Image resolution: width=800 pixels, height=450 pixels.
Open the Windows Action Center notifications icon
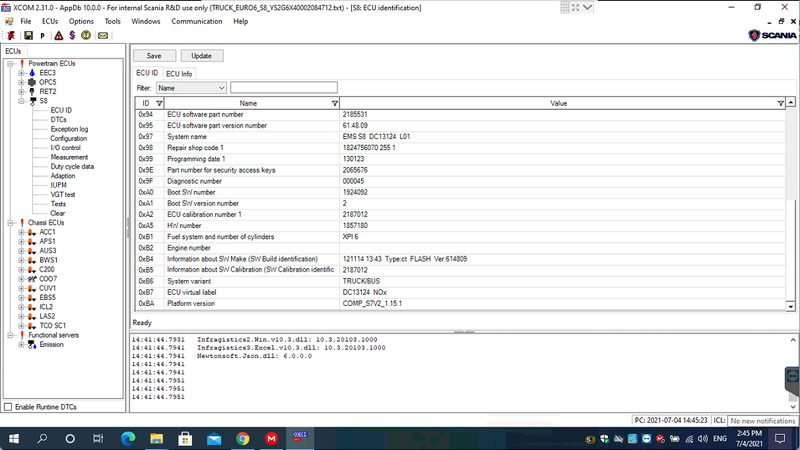(780, 439)
